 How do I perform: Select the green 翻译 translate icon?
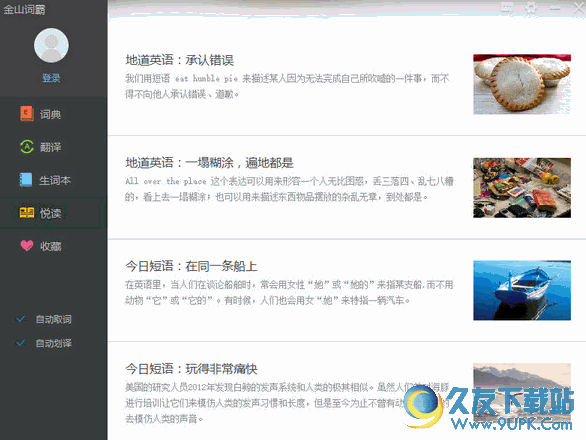(x=27, y=147)
